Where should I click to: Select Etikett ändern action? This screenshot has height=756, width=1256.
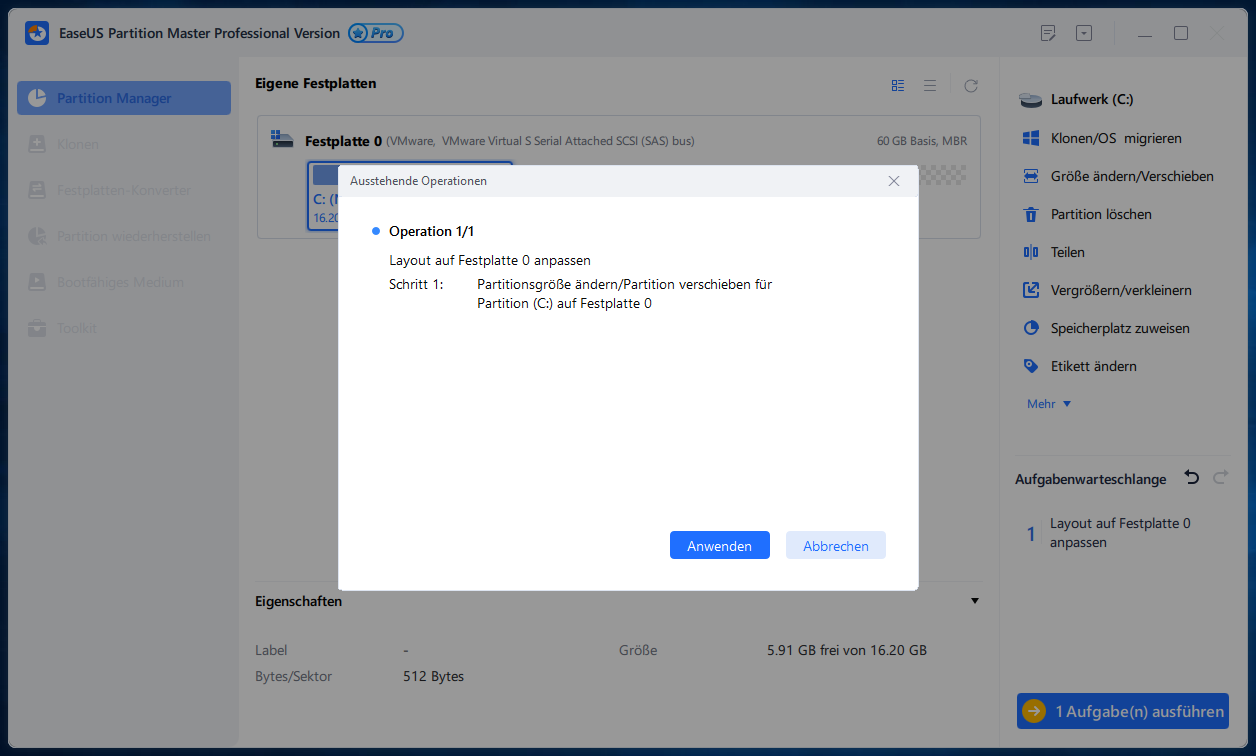[x=1094, y=366]
